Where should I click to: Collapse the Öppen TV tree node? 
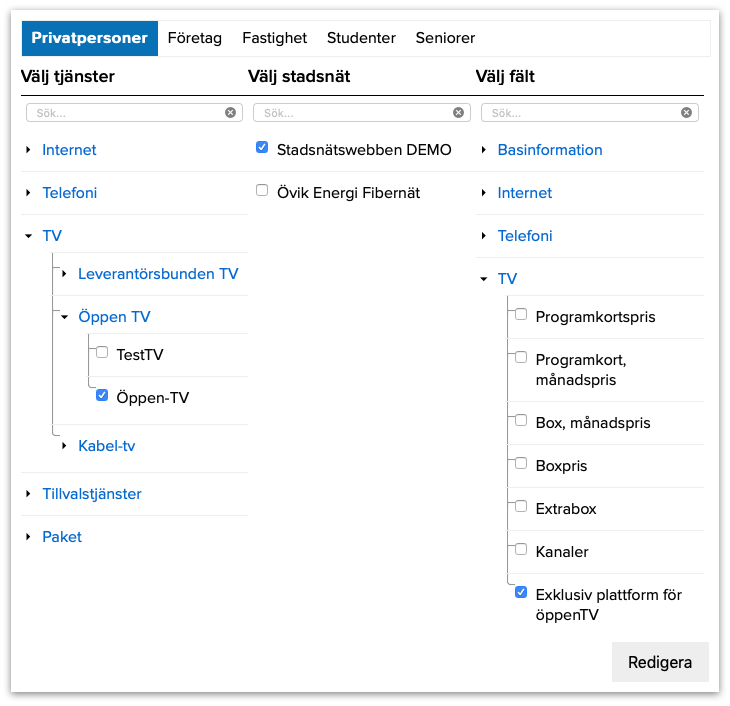pos(64,317)
